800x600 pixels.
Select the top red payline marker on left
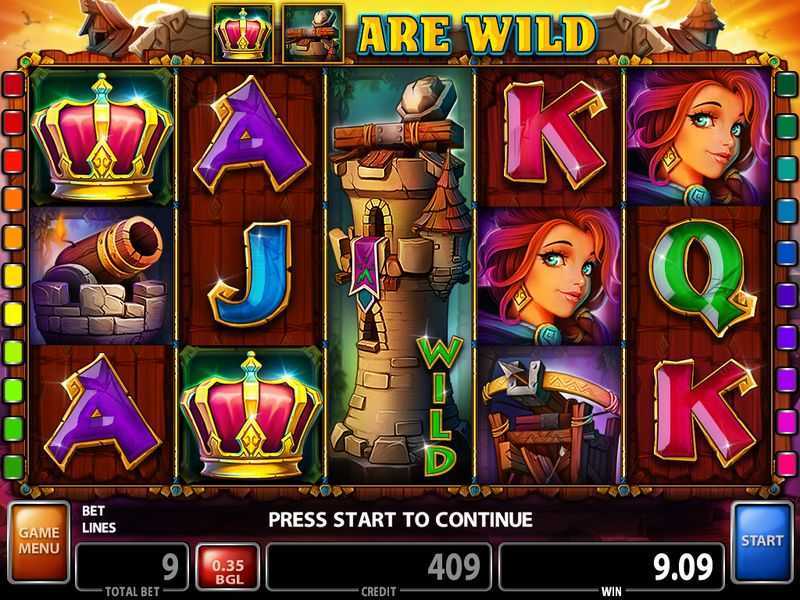(x=13, y=85)
